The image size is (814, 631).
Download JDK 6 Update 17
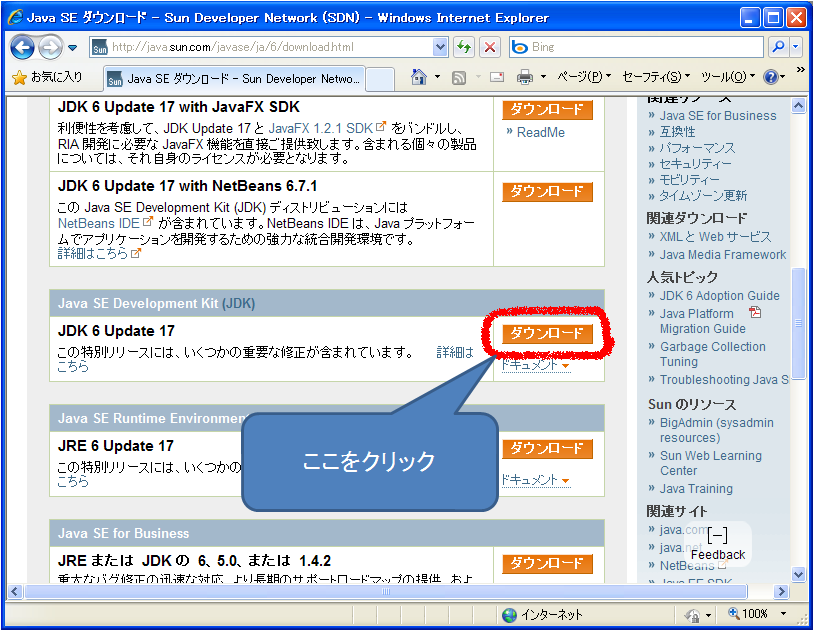pyautogui.click(x=547, y=333)
